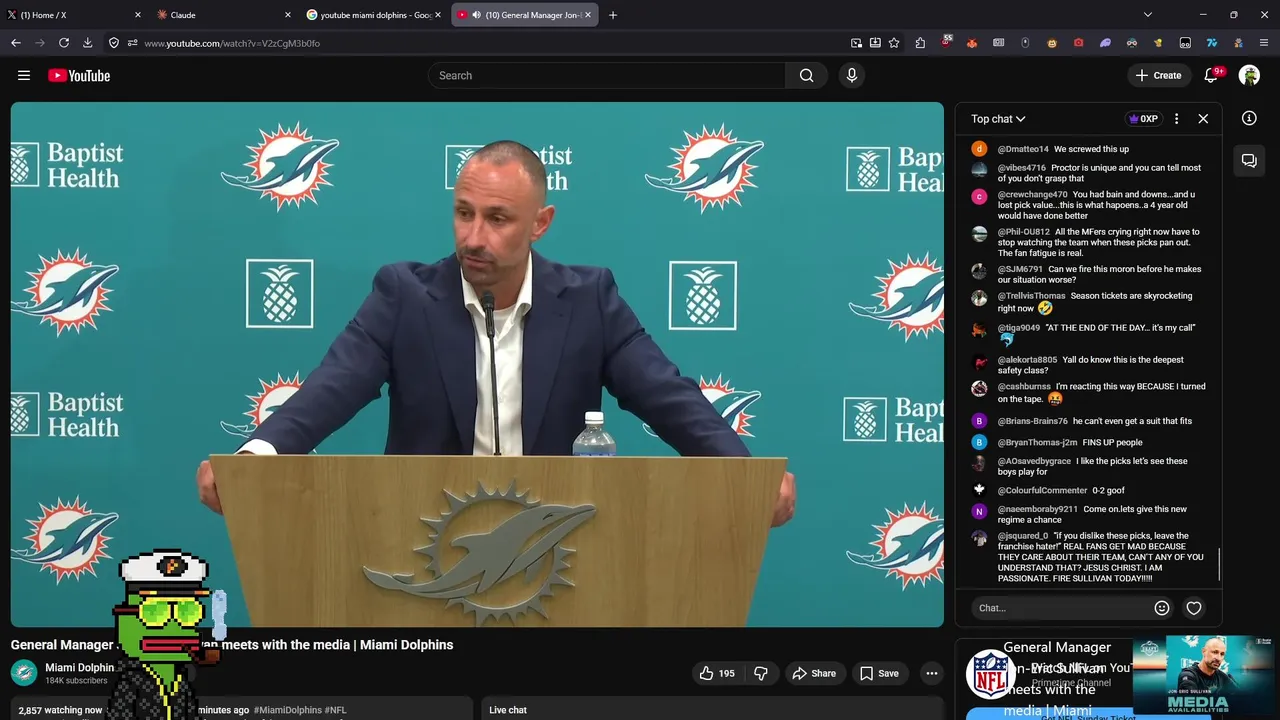Click the monkey extension icon
Screen dimensions: 1280x720
pos(1052,43)
